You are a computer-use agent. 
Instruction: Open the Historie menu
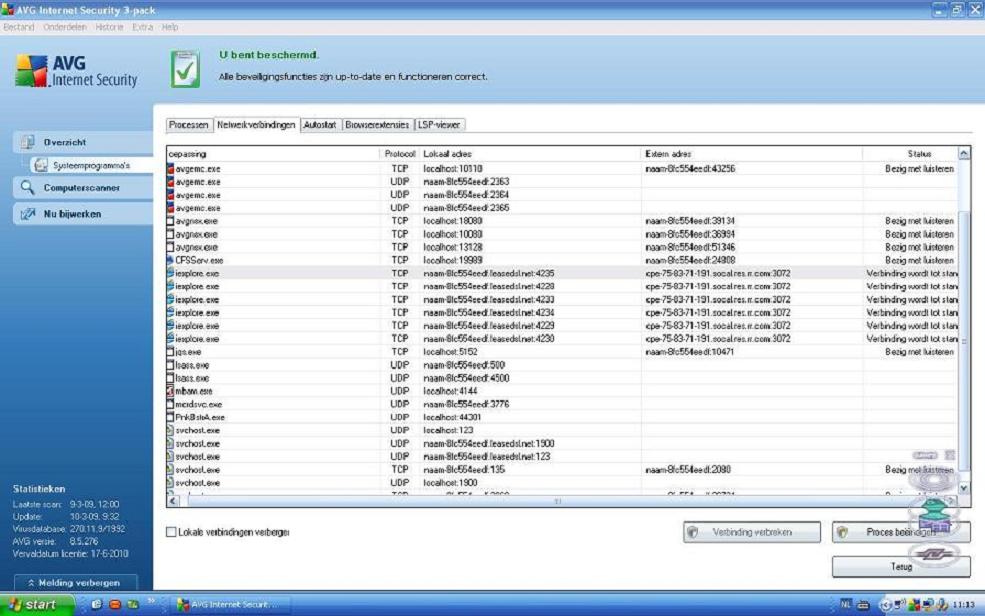click(x=109, y=27)
